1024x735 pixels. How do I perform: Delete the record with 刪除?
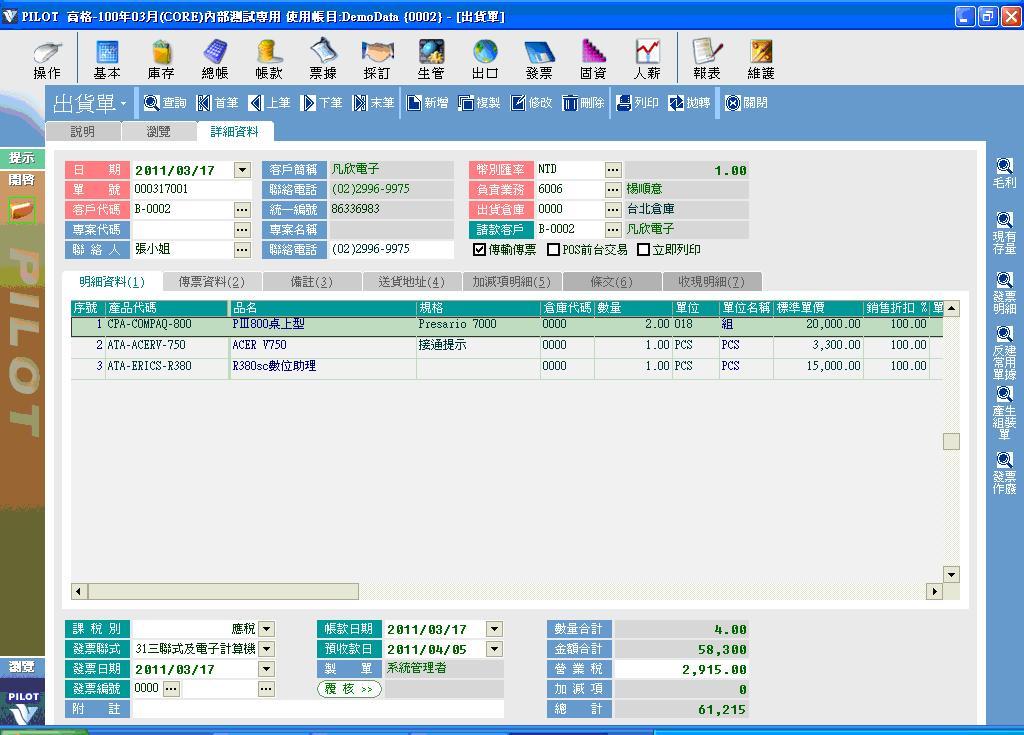coord(583,103)
